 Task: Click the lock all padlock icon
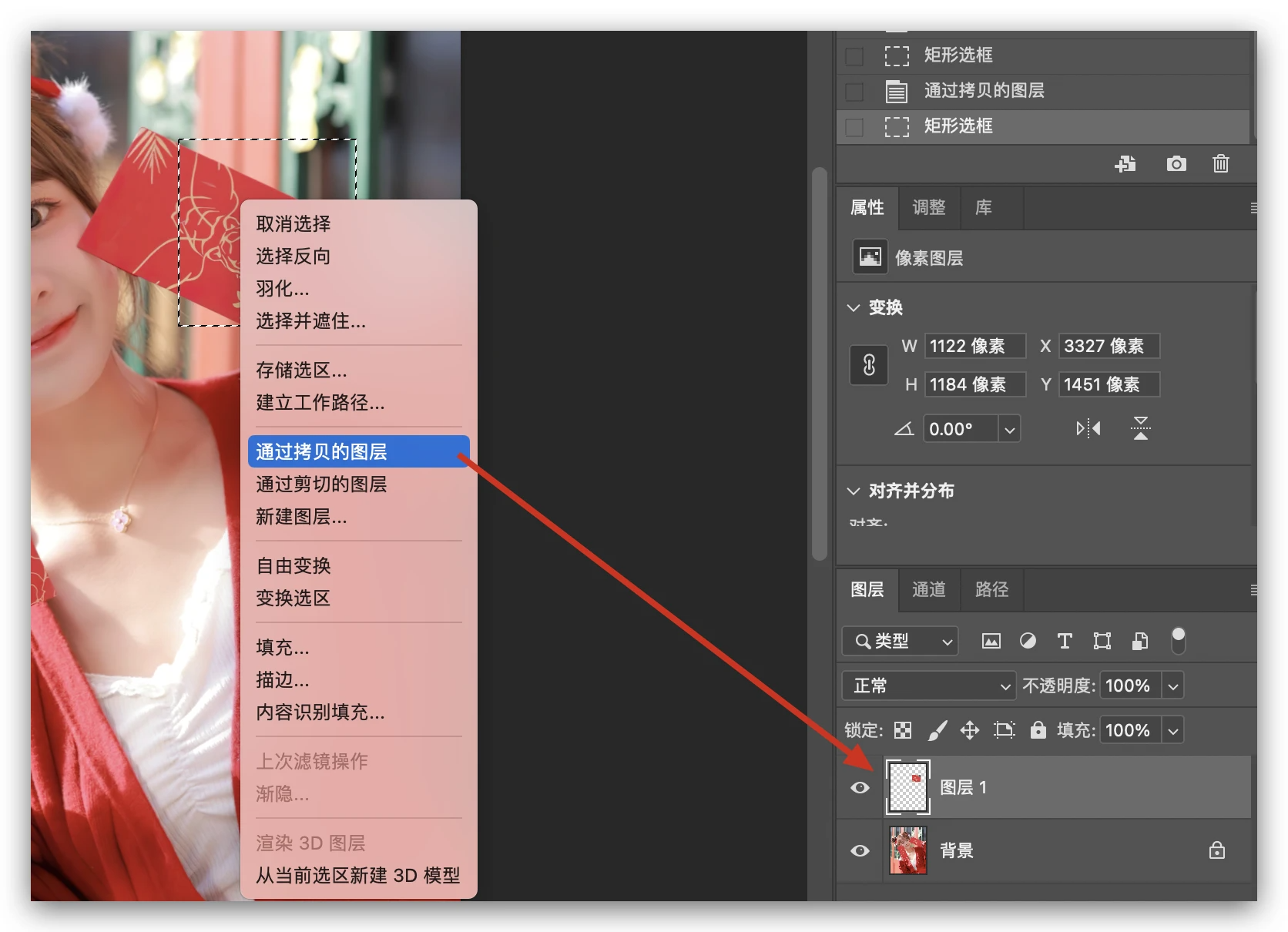tap(1038, 730)
